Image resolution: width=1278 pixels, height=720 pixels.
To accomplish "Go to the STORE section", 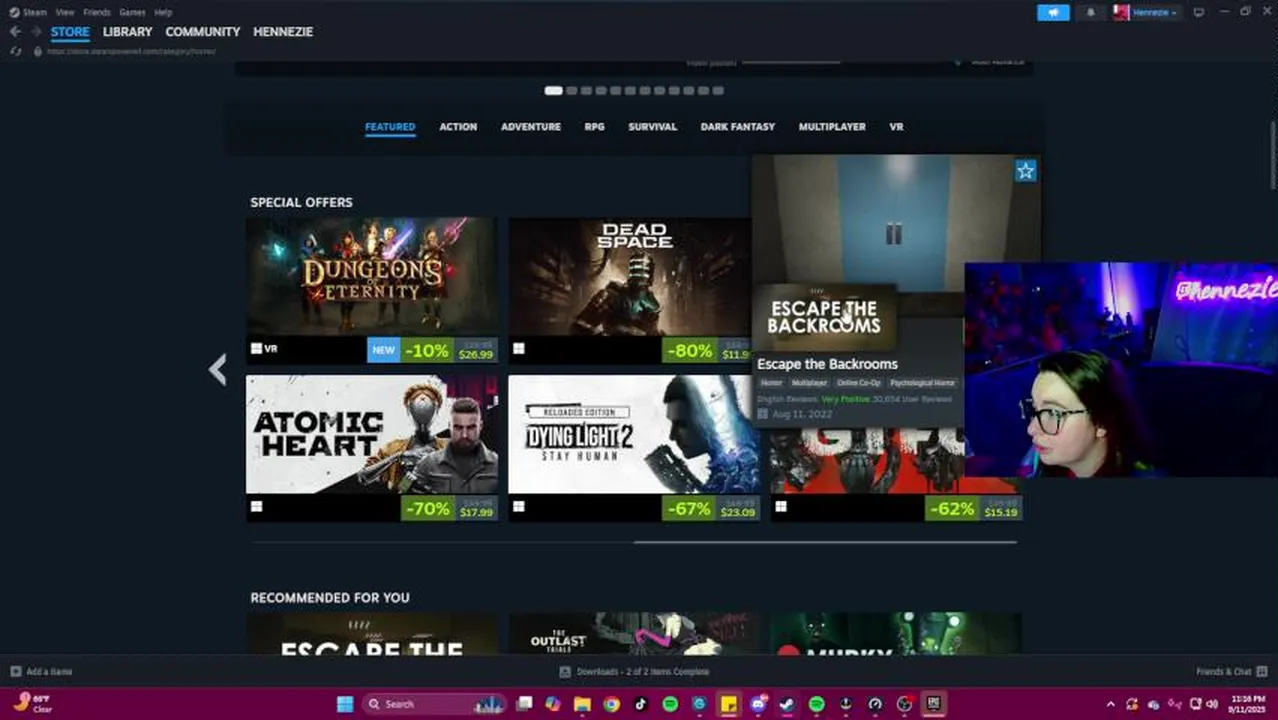I will [70, 32].
